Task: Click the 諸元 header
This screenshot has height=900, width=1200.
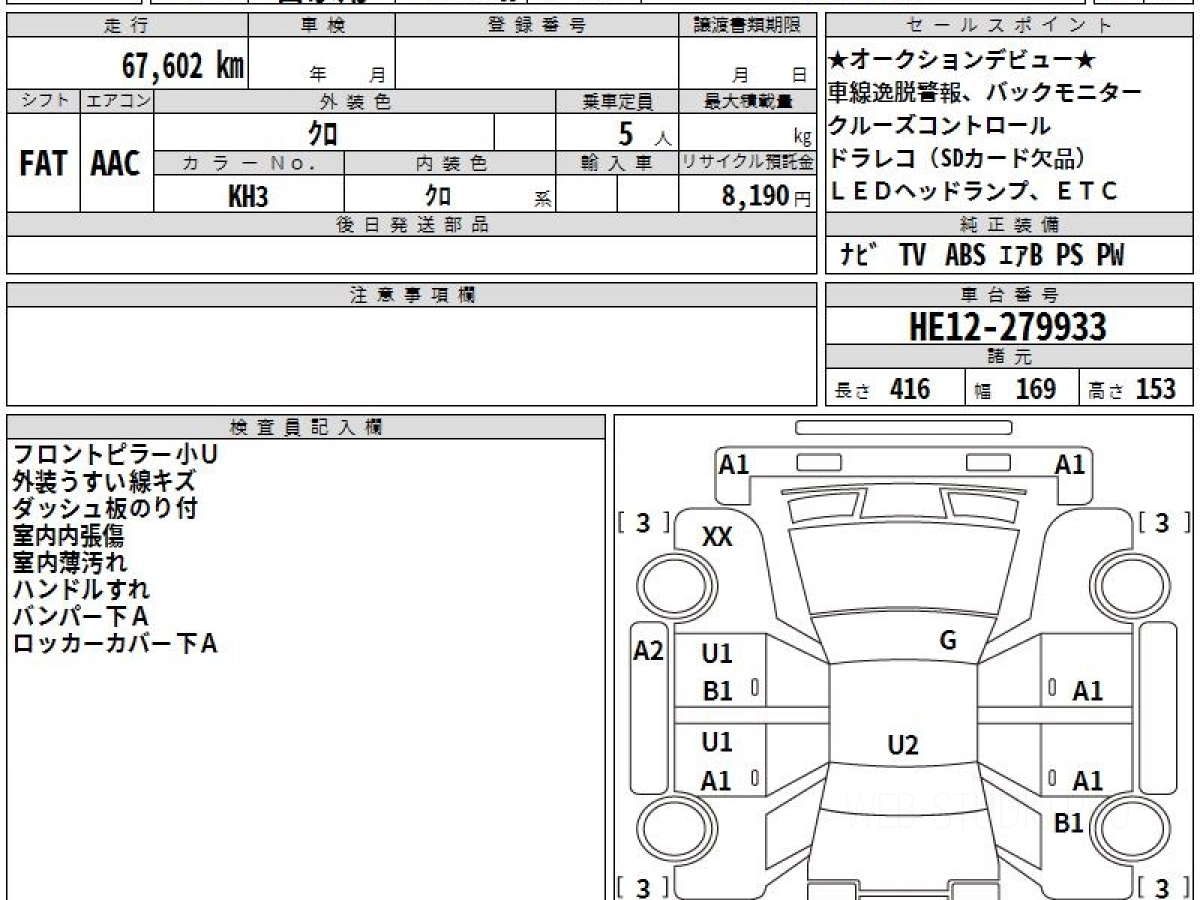Action: [1010, 358]
